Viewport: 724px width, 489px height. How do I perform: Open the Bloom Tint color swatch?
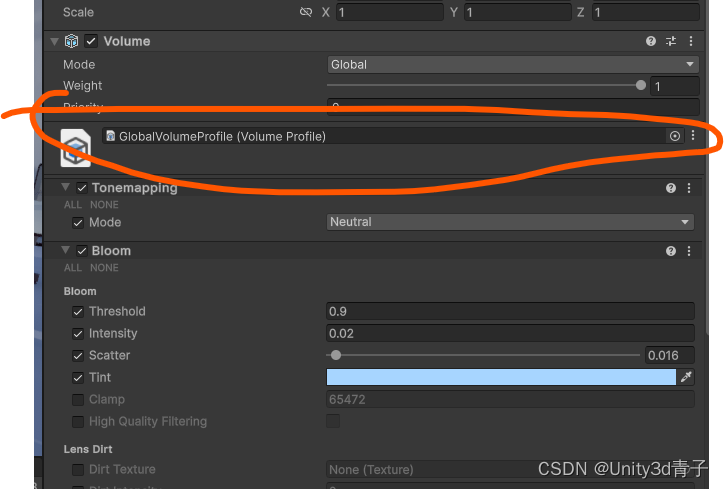pyautogui.click(x=501, y=377)
